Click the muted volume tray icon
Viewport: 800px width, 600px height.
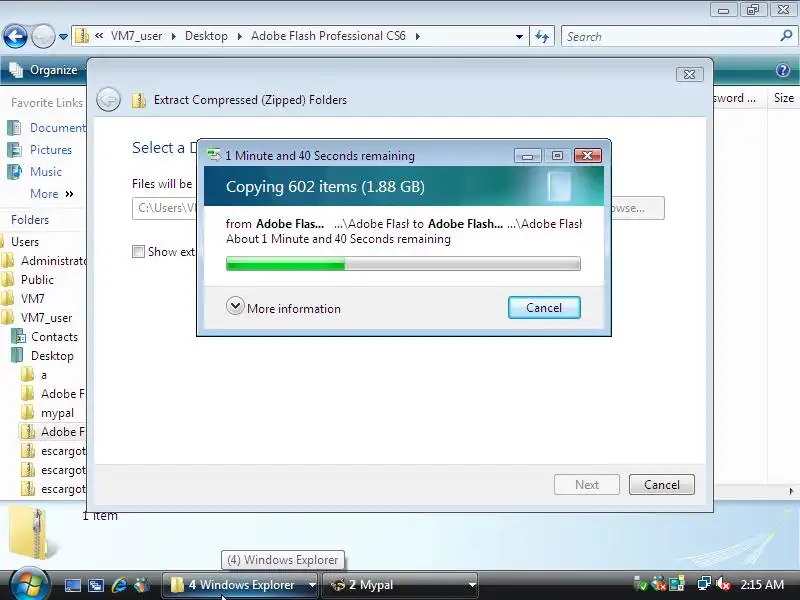click(722, 584)
